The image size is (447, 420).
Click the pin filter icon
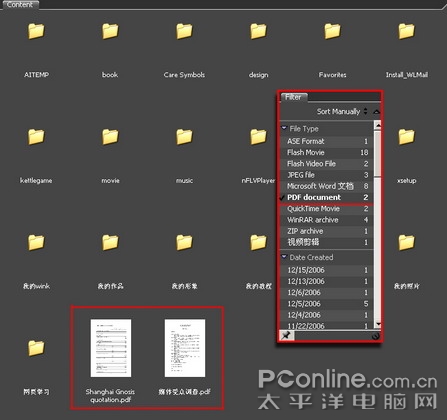286,335
